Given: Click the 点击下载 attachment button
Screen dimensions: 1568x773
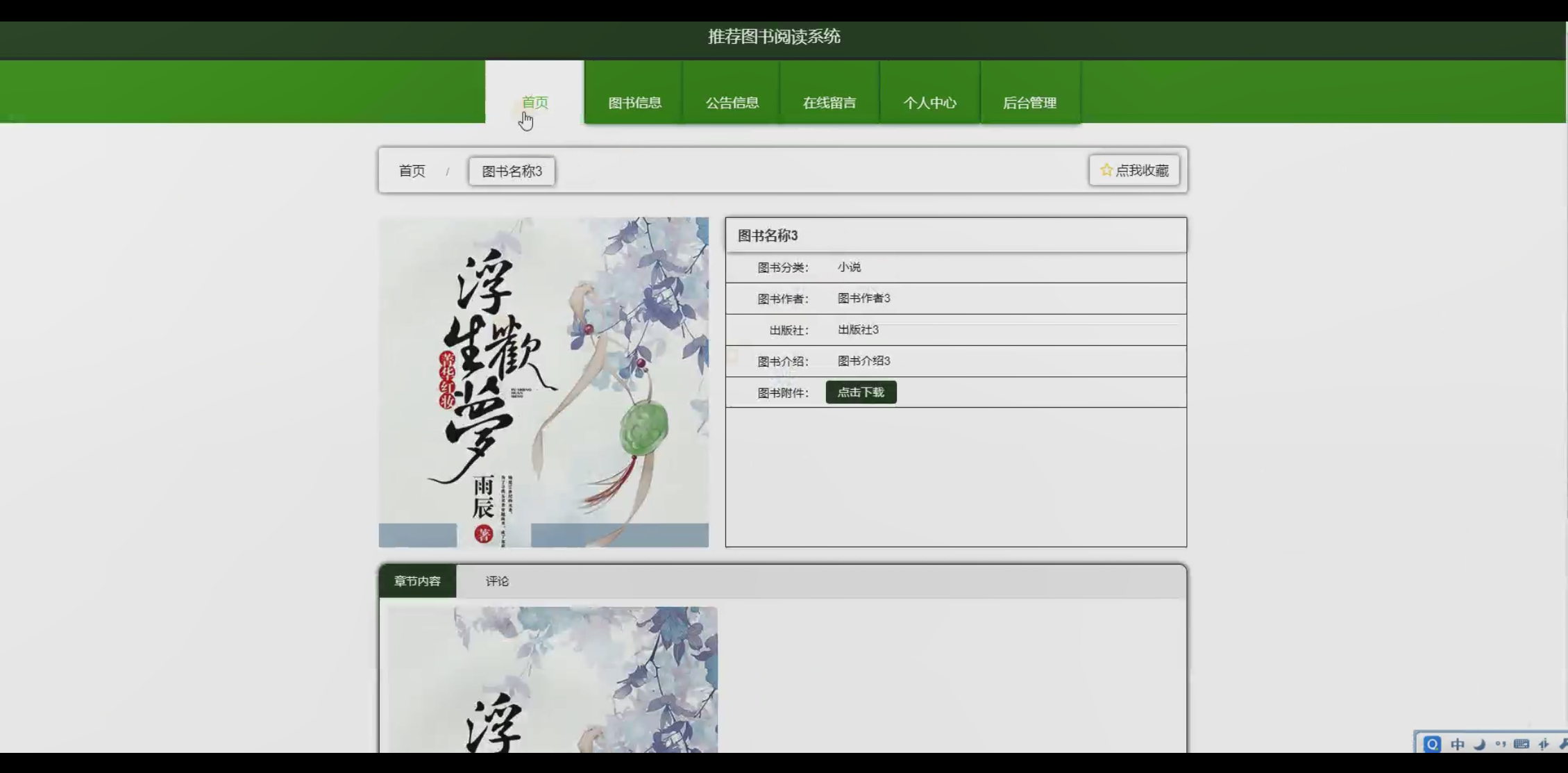Looking at the screenshot, I should click(x=861, y=392).
